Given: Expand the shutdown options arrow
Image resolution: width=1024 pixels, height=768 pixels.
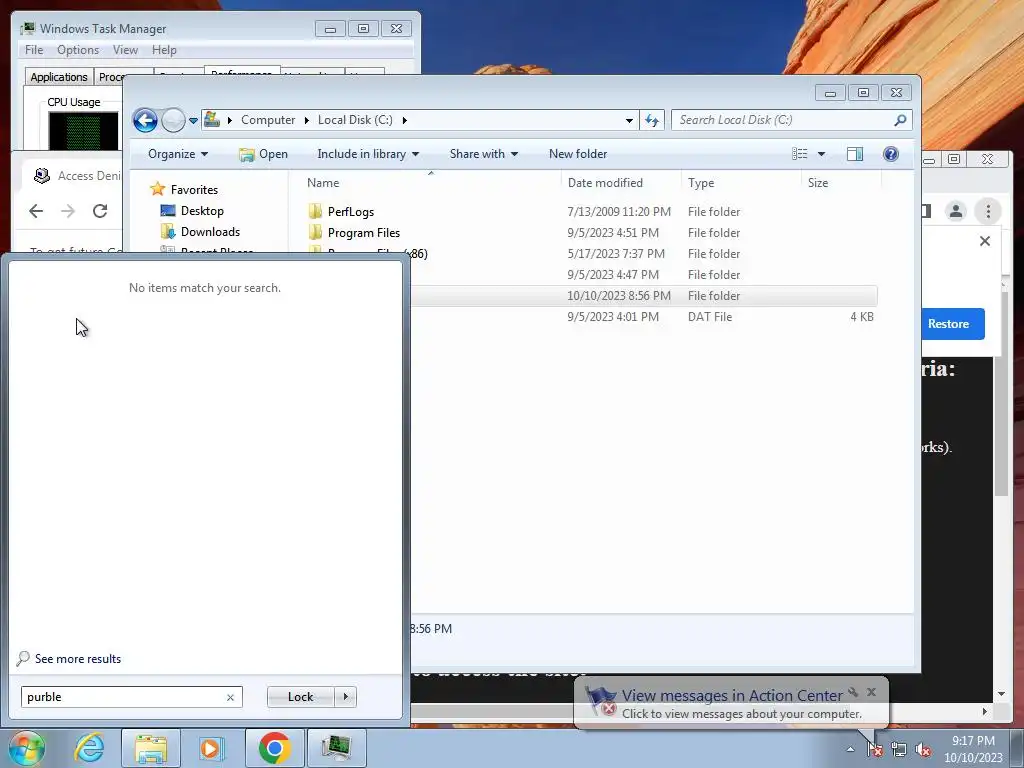Looking at the screenshot, I should pyautogui.click(x=345, y=697).
